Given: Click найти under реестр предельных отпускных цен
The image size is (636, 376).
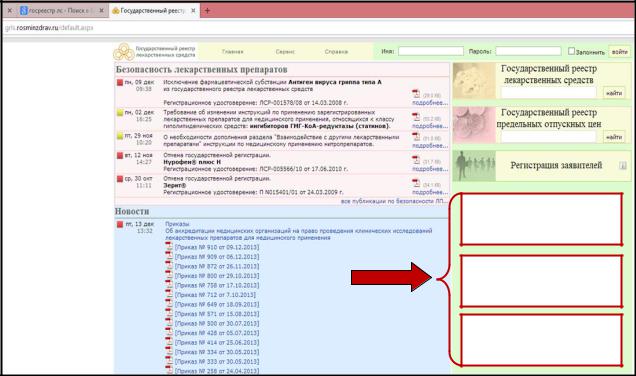Looking at the screenshot, I should click(x=614, y=137).
